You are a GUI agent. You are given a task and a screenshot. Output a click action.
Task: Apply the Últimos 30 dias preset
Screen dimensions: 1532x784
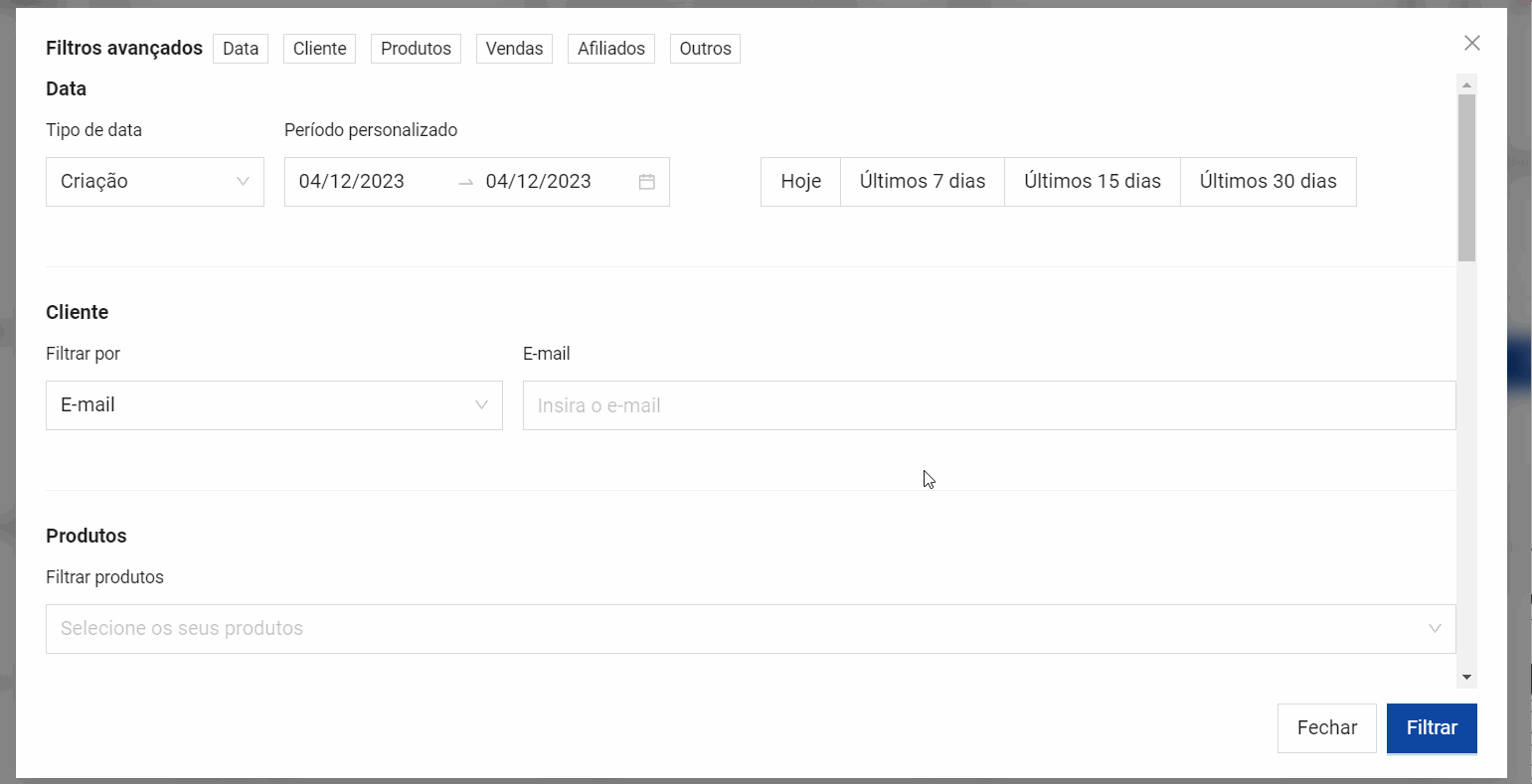1268,182
